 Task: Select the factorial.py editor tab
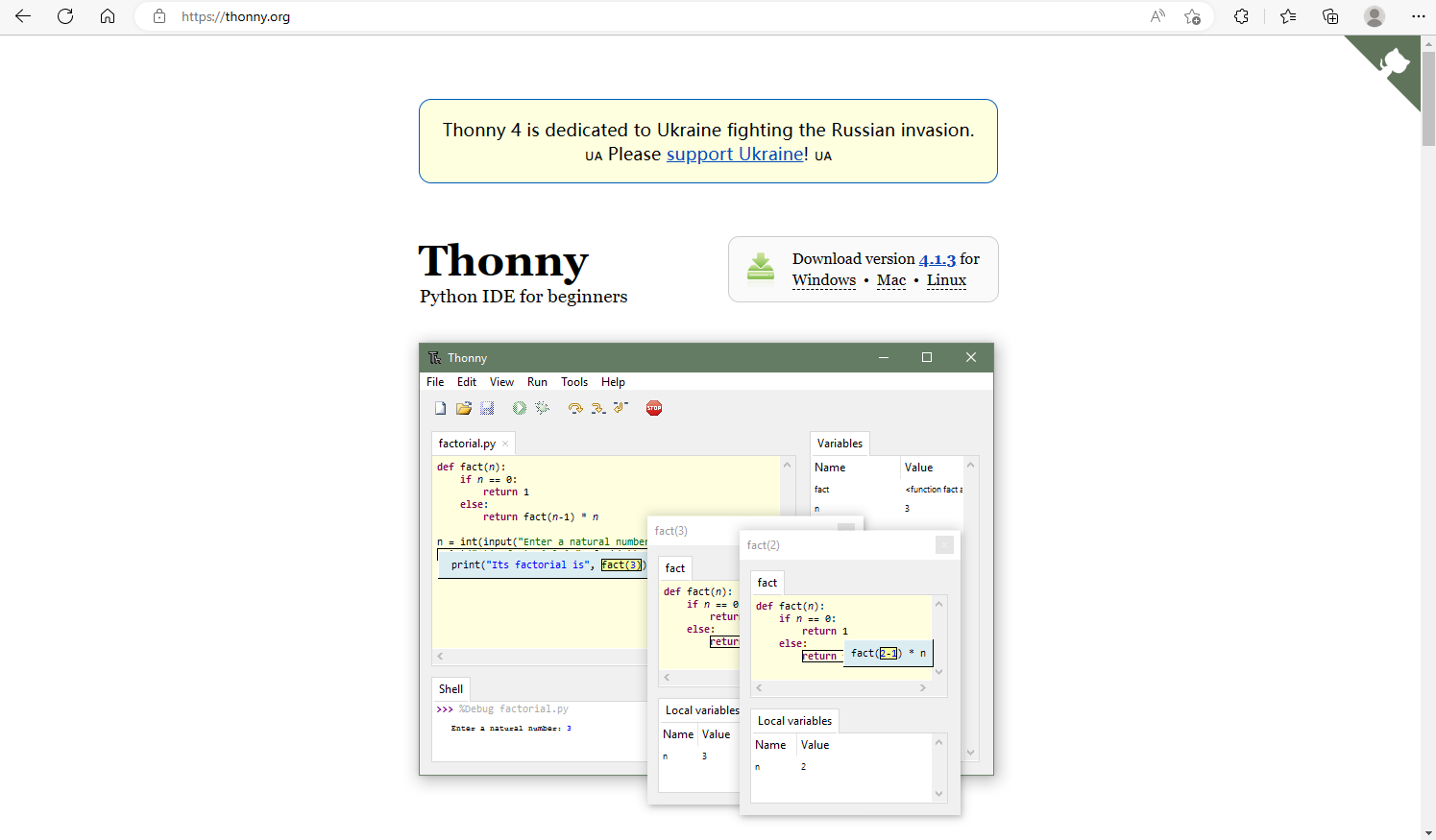[465, 443]
